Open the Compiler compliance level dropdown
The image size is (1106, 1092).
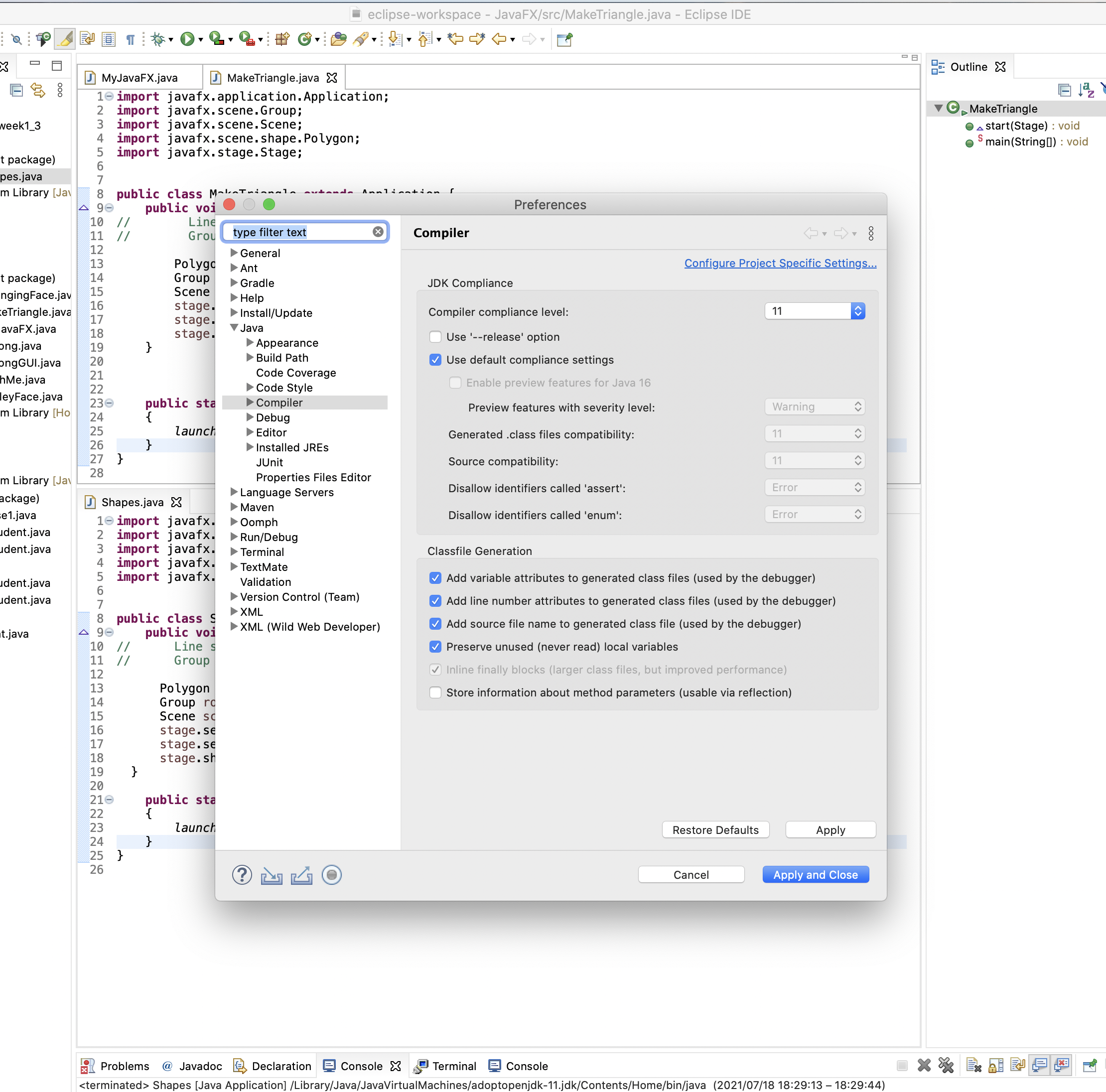click(x=814, y=311)
